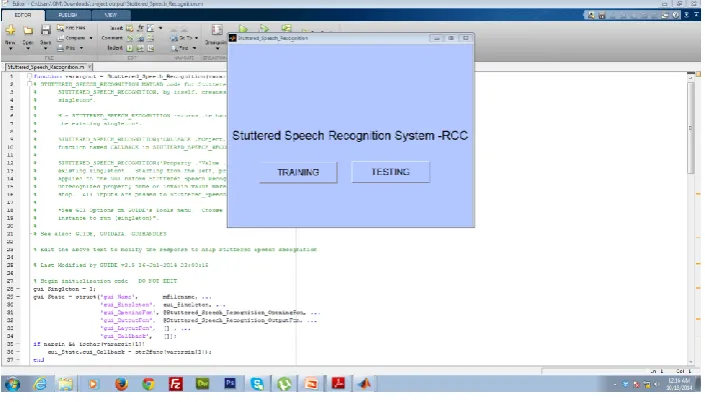Open Photoshop from the taskbar

click(230, 384)
